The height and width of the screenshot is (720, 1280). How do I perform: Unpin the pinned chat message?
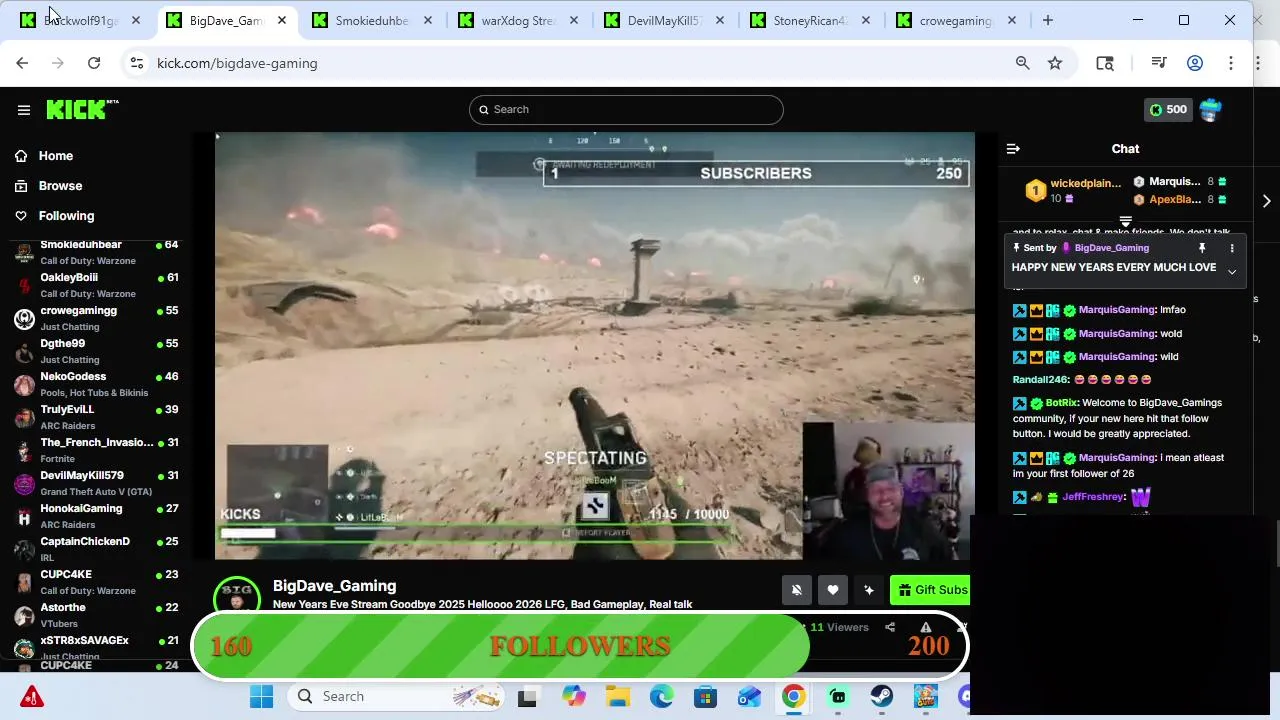[1202, 248]
